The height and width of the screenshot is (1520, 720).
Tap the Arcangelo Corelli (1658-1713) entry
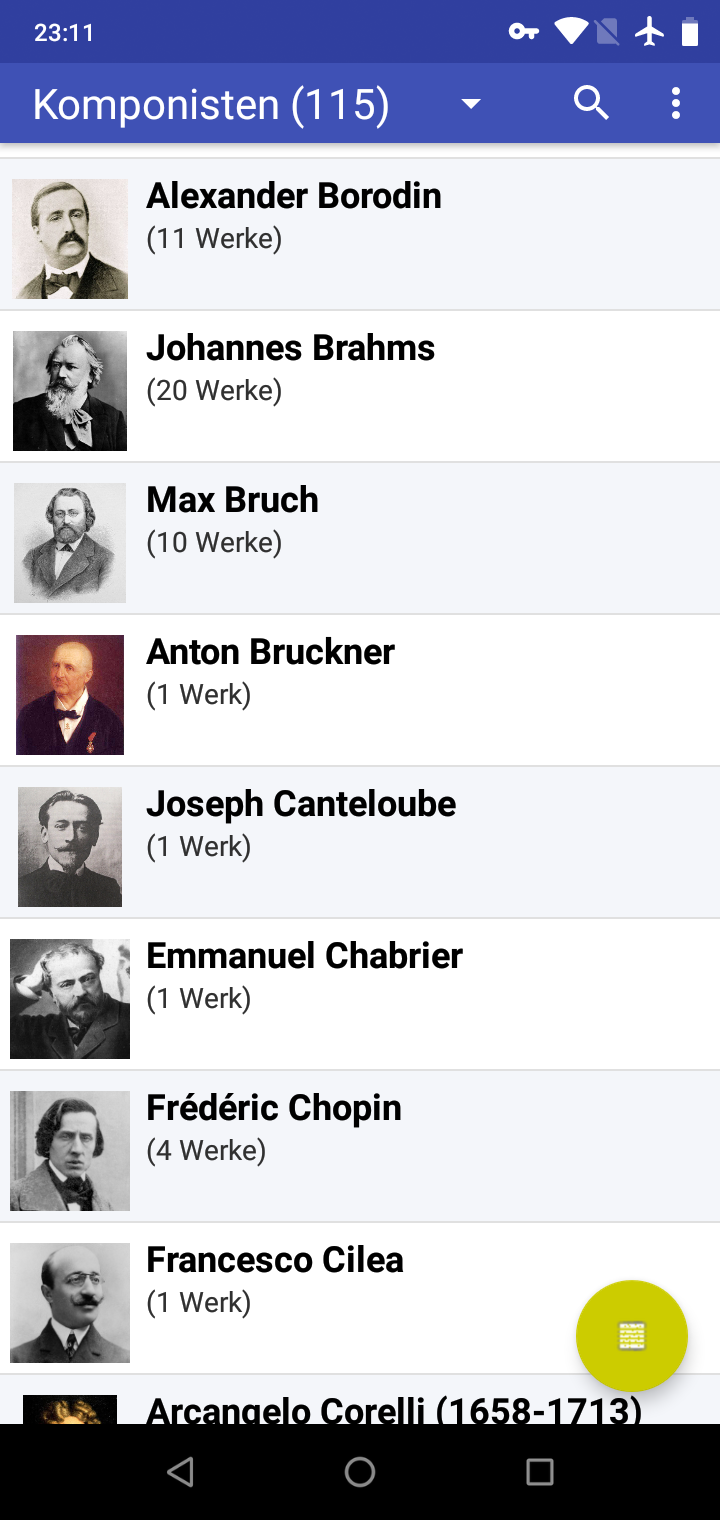pyautogui.click(x=394, y=1409)
